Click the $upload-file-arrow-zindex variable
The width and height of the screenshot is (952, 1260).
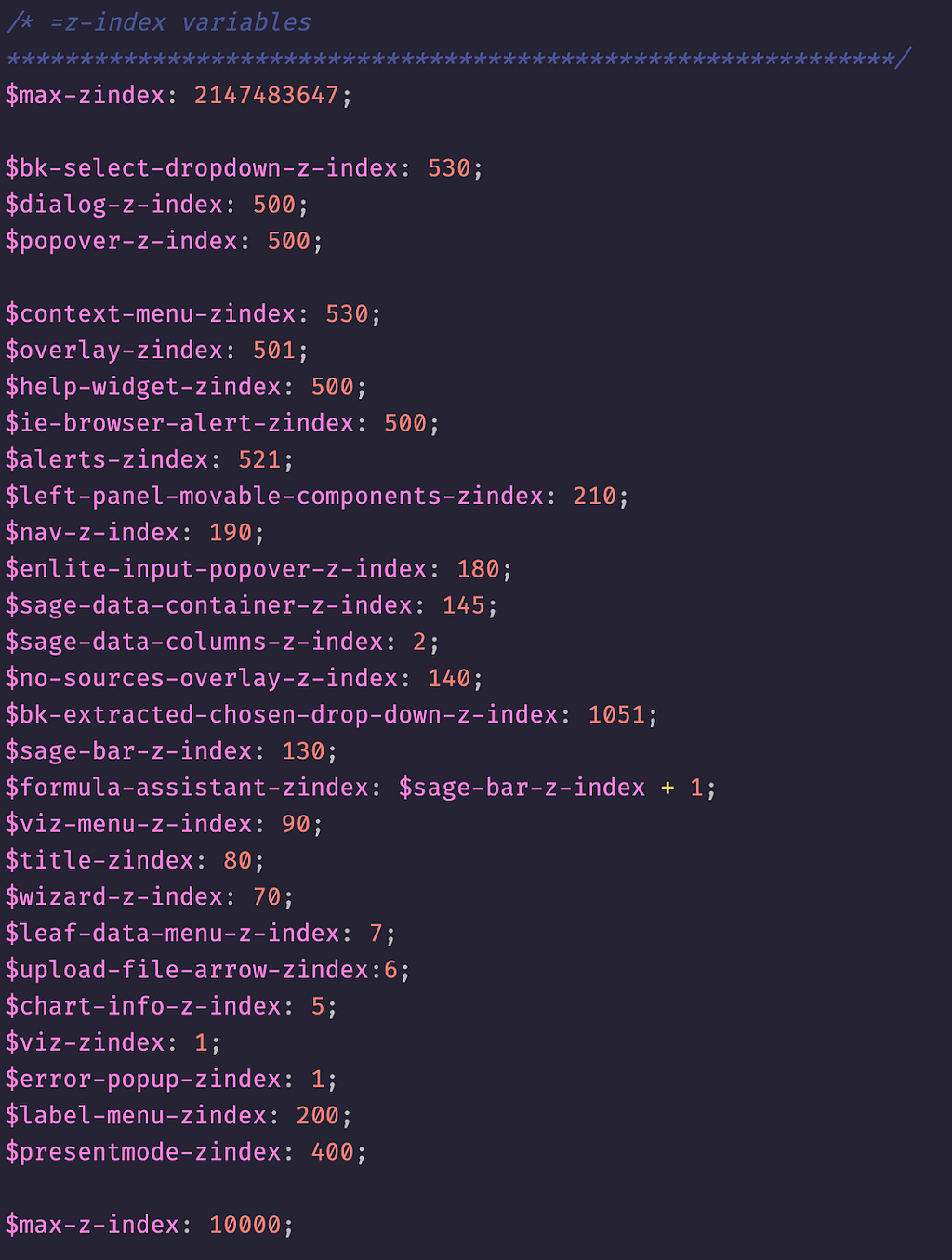(187, 970)
